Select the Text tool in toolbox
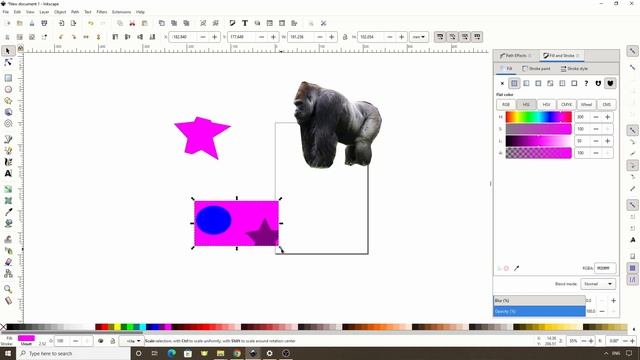This screenshot has height=360, width=640. click(x=8, y=173)
